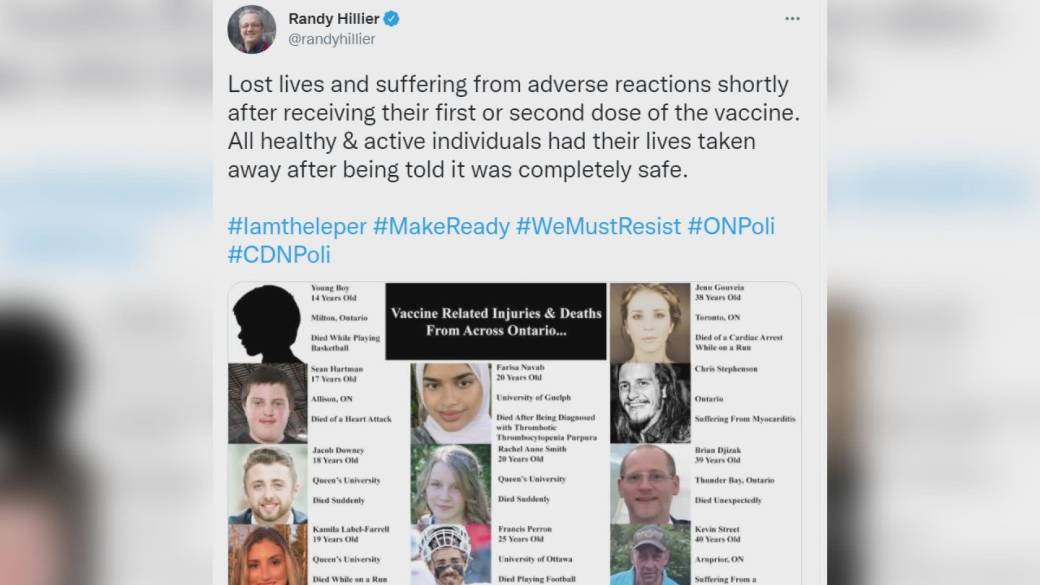The image size is (1040, 585).
Task: Open the black banner titled Vaccine Related Injuries
Action: (496, 322)
